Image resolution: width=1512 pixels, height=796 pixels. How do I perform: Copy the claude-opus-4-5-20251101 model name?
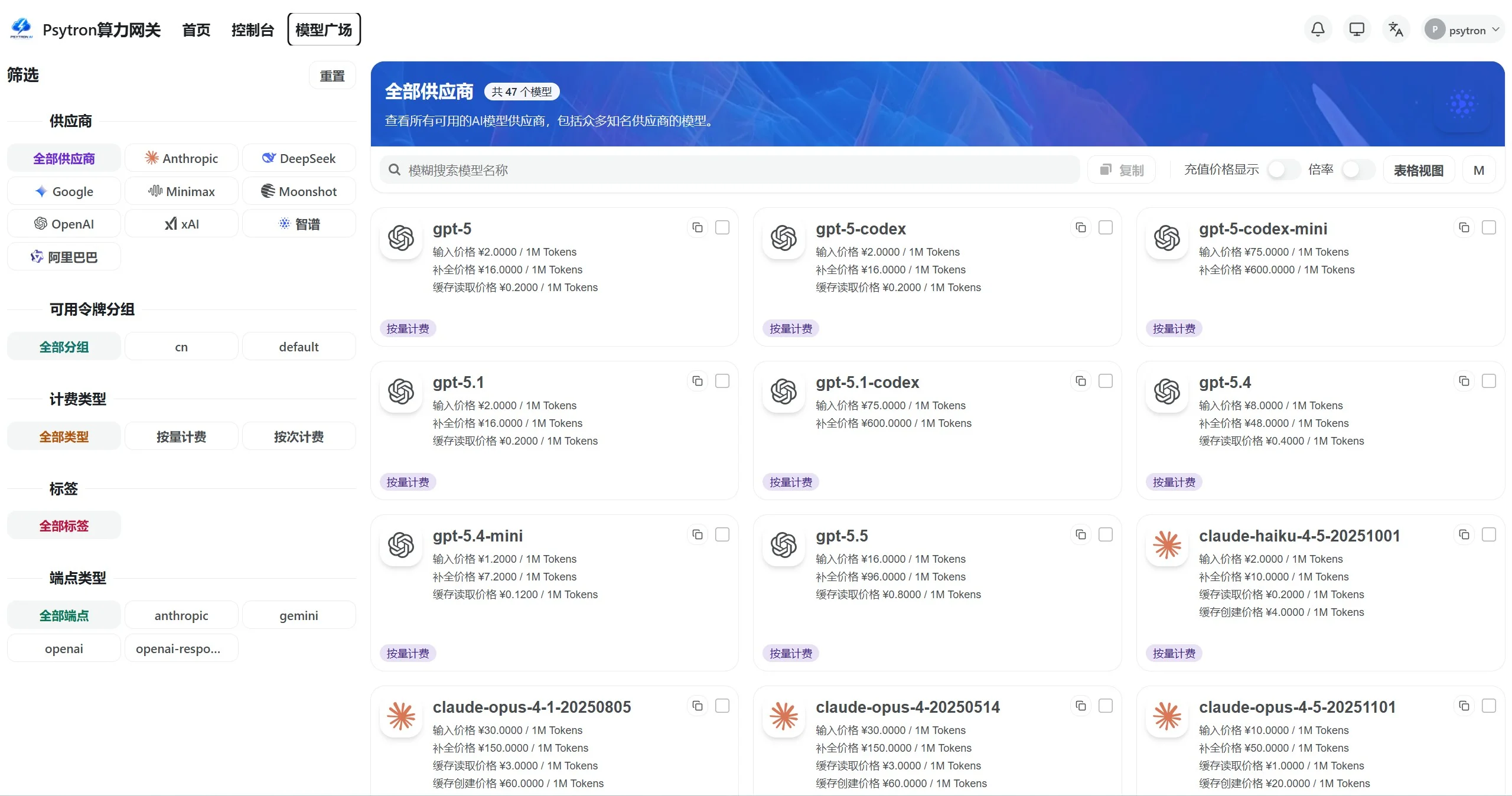pyautogui.click(x=1464, y=706)
